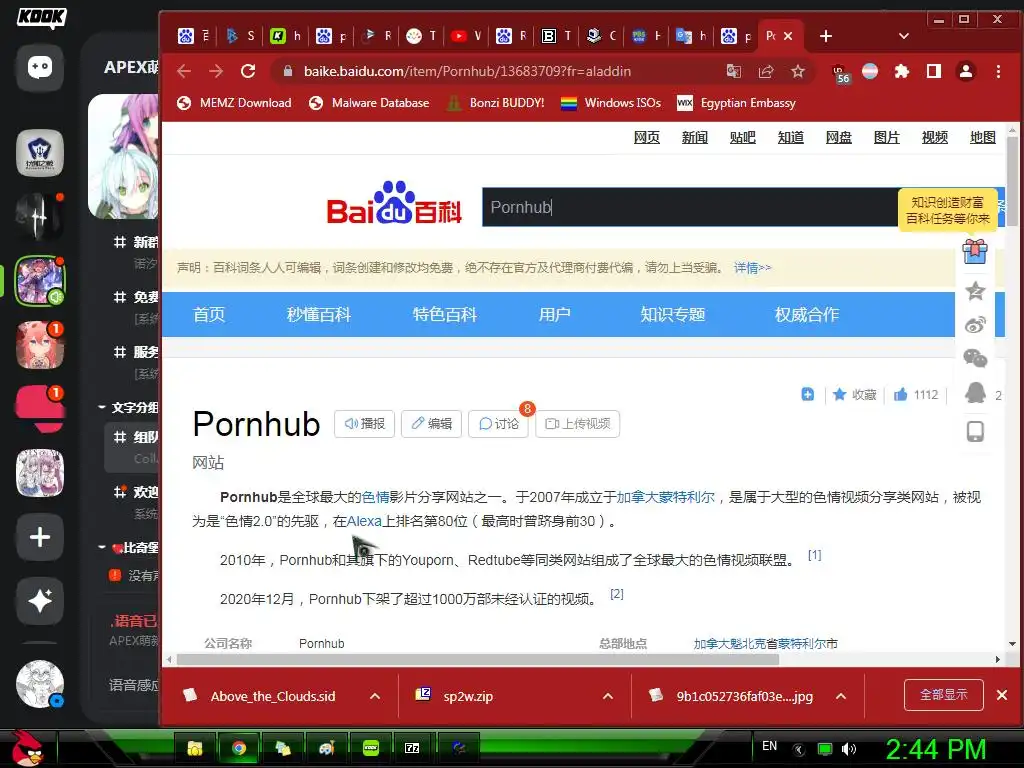Open the Chrome profile avatar
This screenshot has width=1024, height=768.
coord(966,71)
